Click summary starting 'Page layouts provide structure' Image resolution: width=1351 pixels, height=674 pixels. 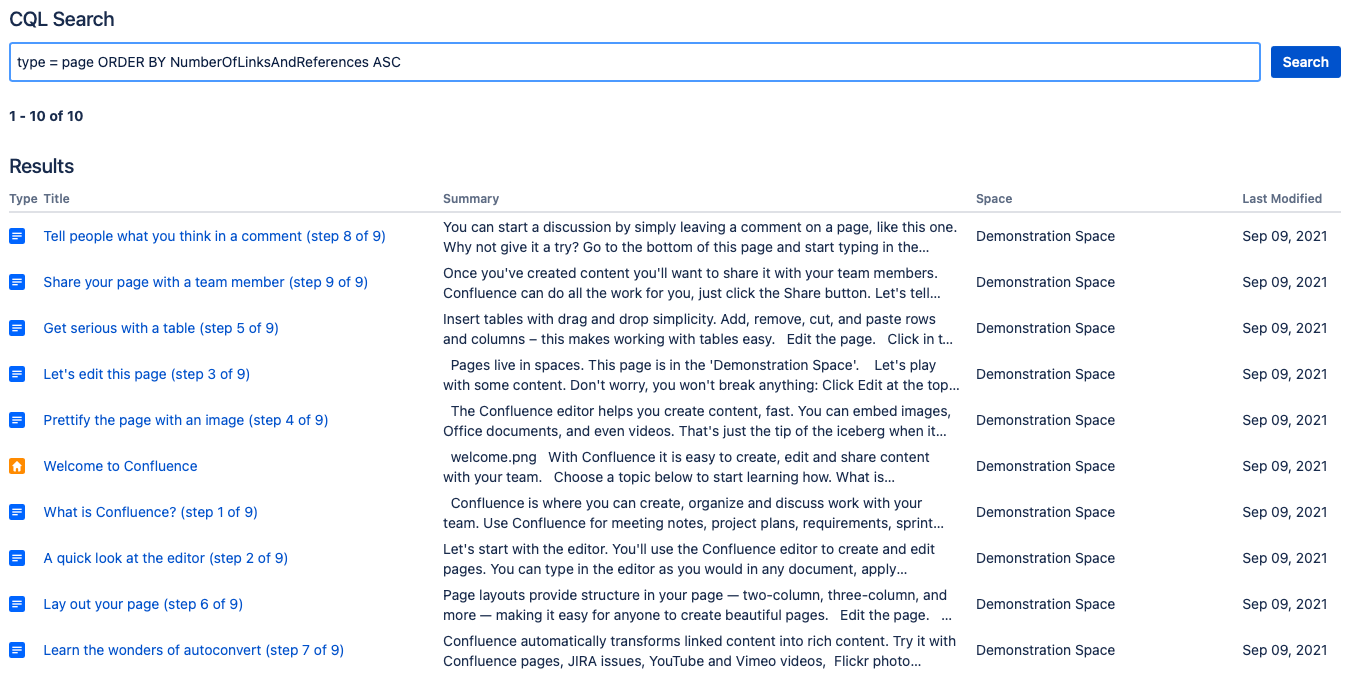tap(697, 605)
